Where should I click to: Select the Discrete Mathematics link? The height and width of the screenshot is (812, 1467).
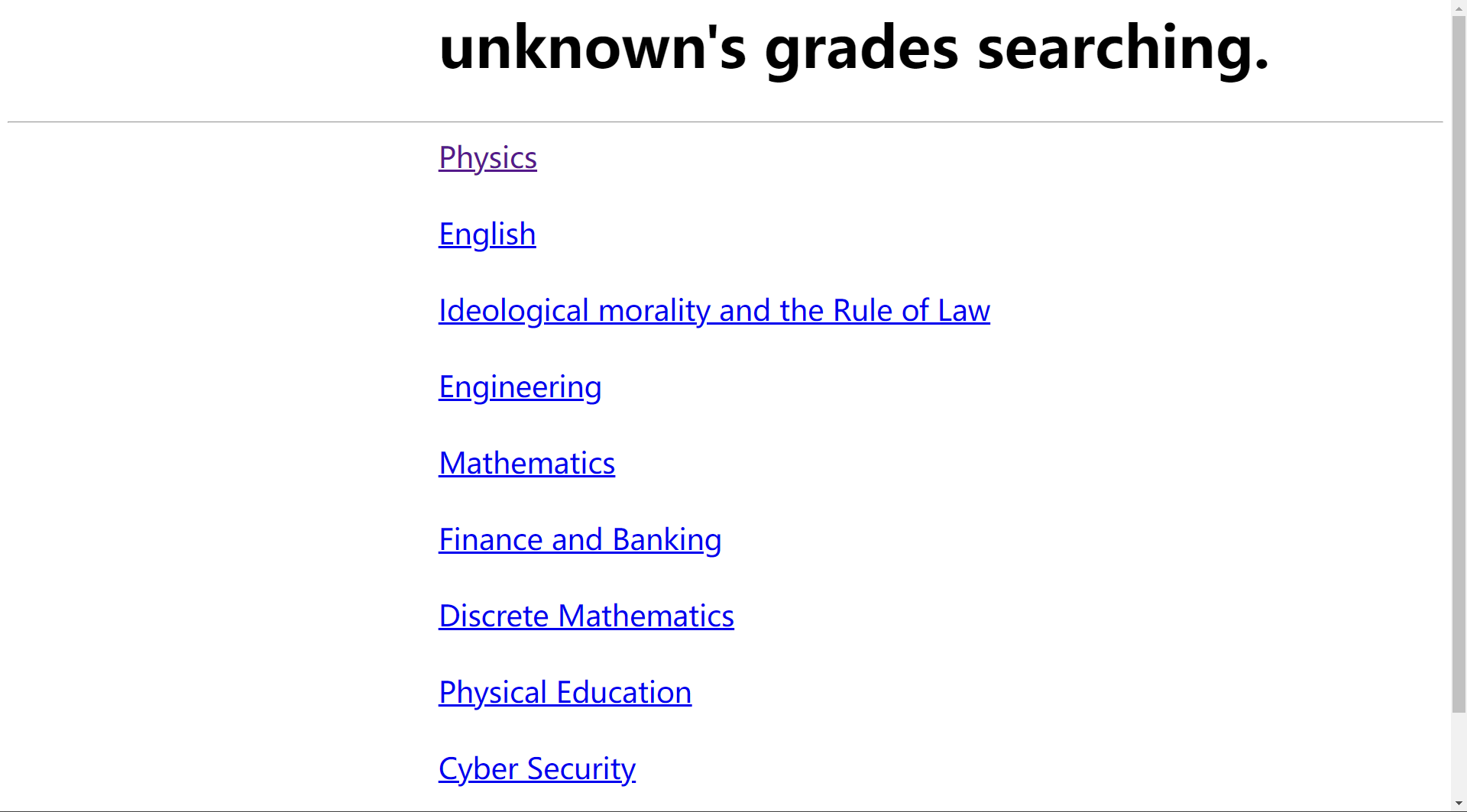[586, 616]
